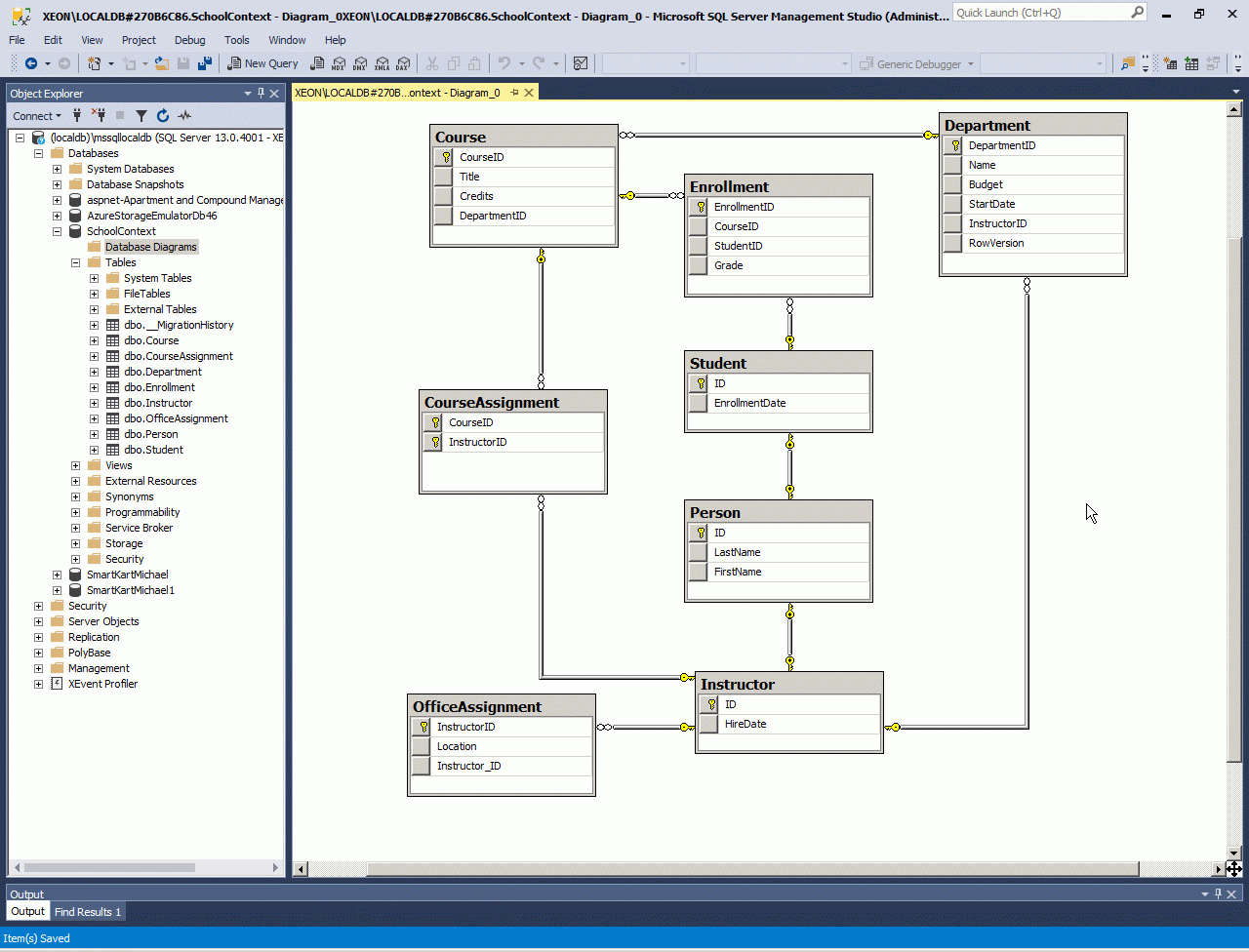Click the Student table title bar

779,363
